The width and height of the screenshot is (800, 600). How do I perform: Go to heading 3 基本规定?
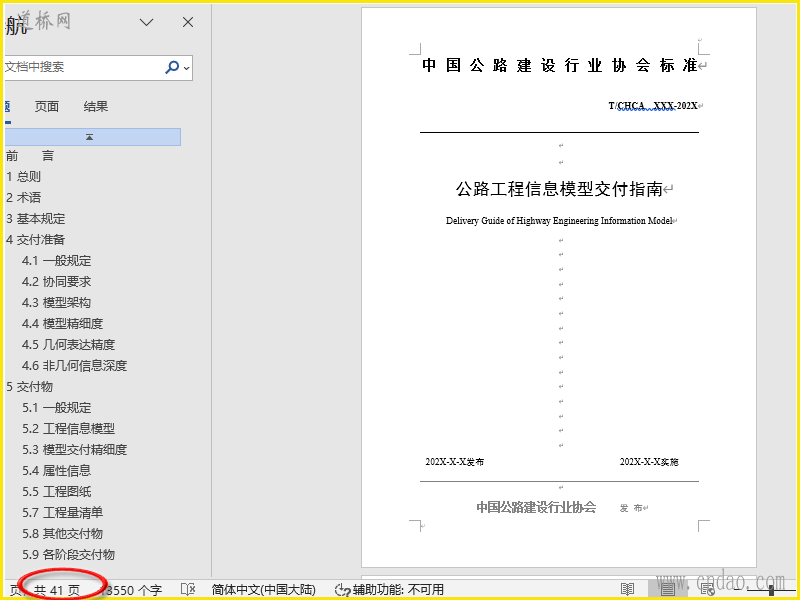point(36,219)
